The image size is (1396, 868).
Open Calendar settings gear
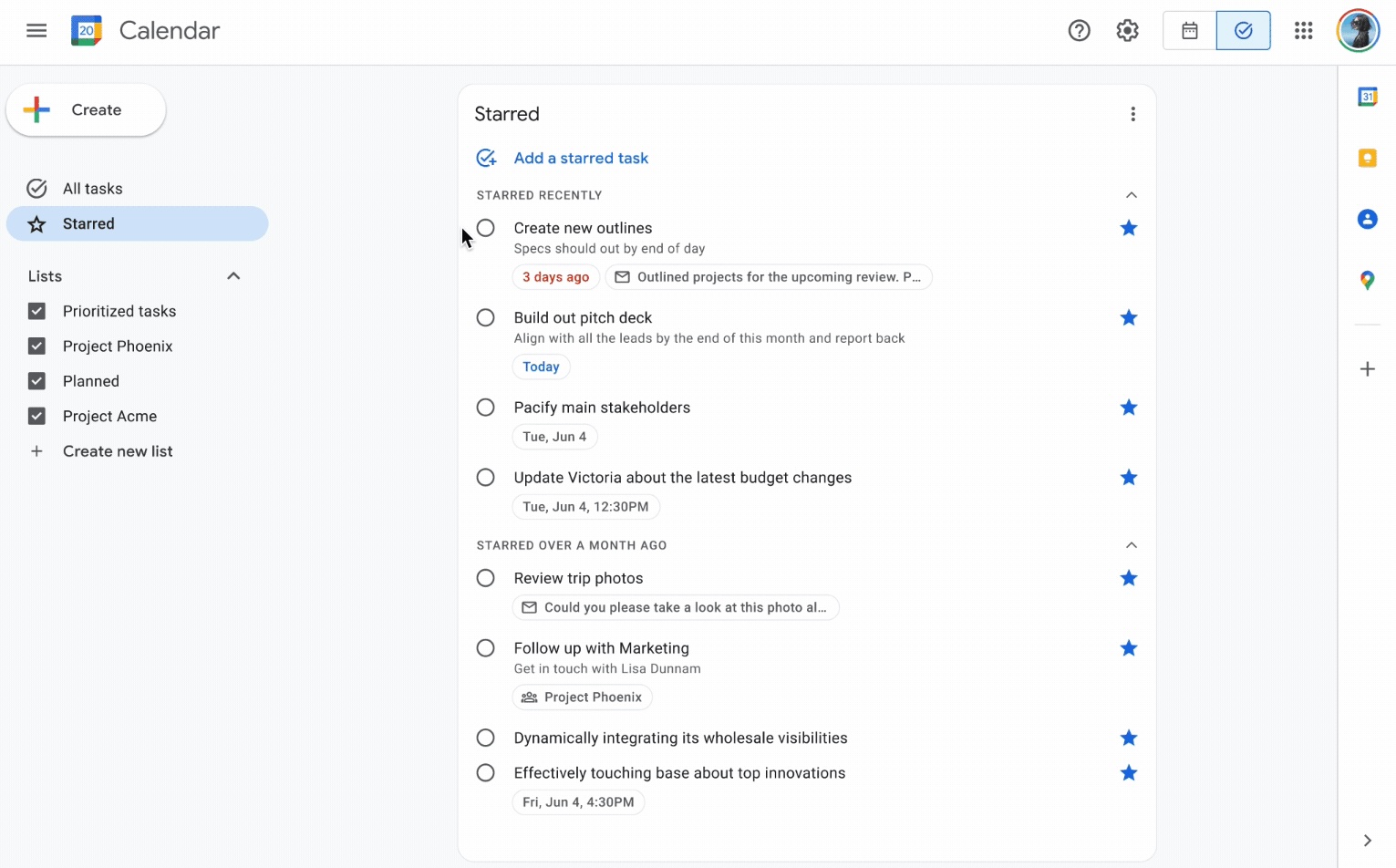point(1127,30)
